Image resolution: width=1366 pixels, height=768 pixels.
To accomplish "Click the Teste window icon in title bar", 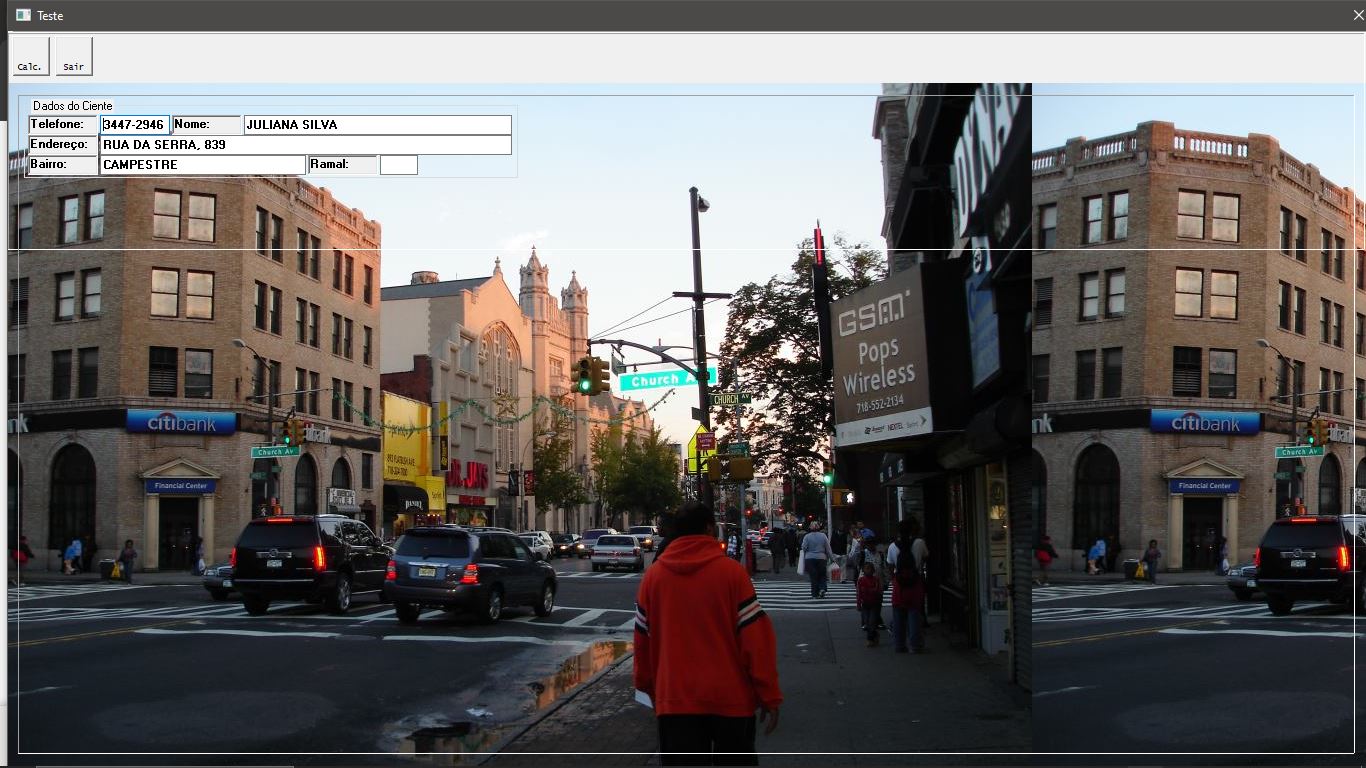I will [23, 15].
